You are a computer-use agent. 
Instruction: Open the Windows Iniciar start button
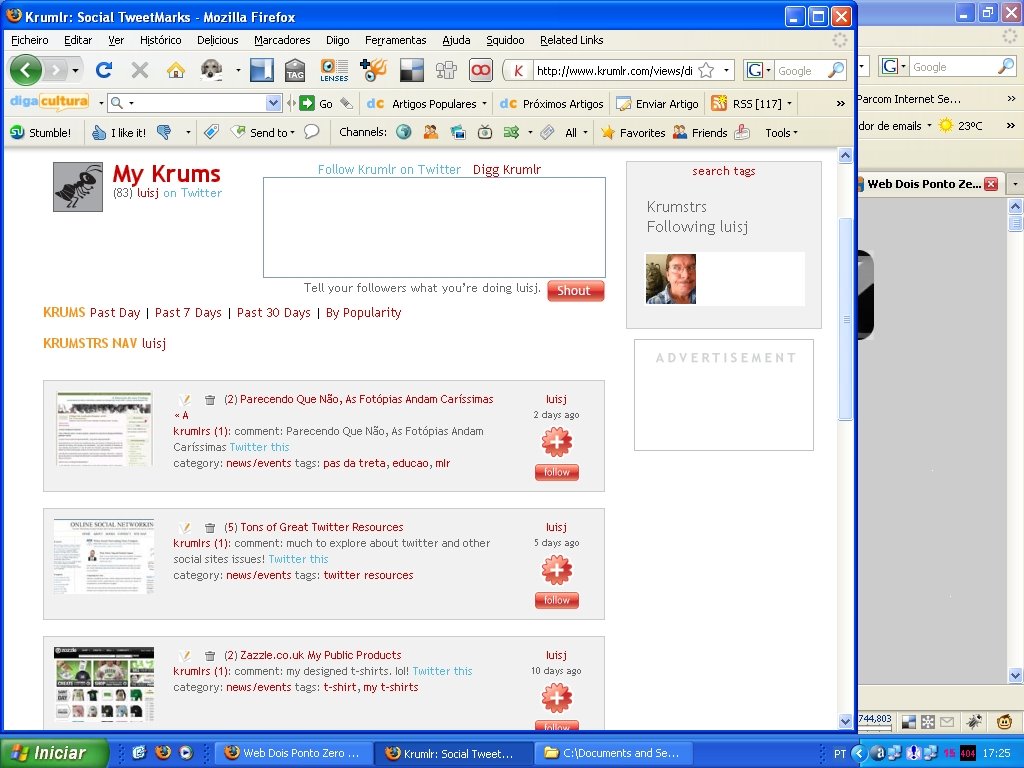pos(54,753)
